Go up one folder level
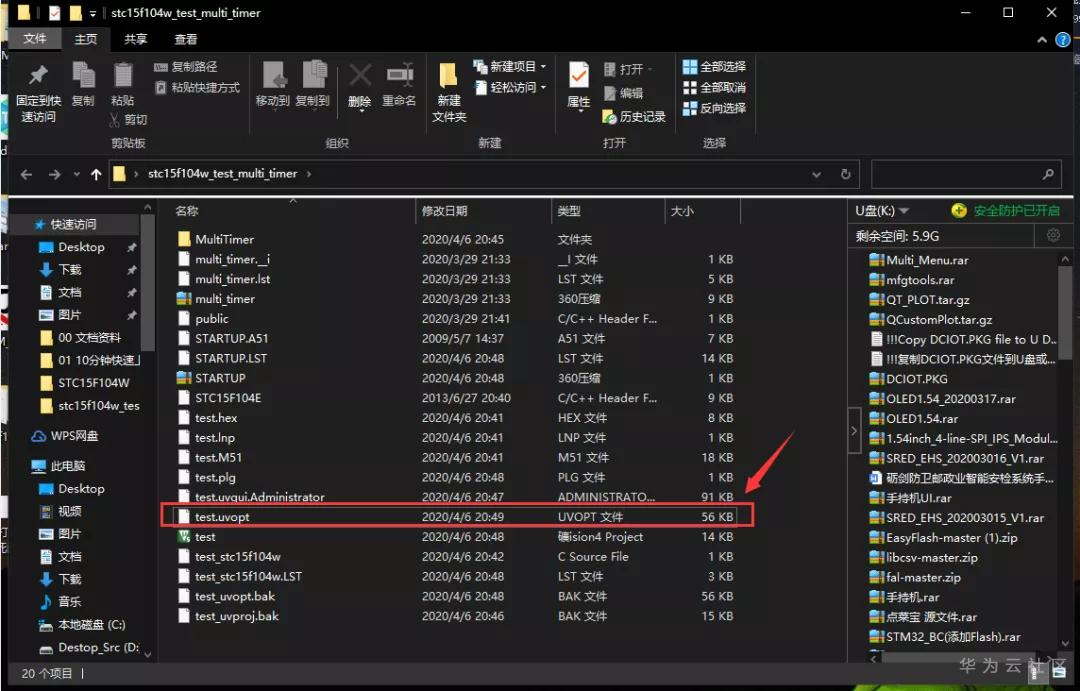 point(96,174)
